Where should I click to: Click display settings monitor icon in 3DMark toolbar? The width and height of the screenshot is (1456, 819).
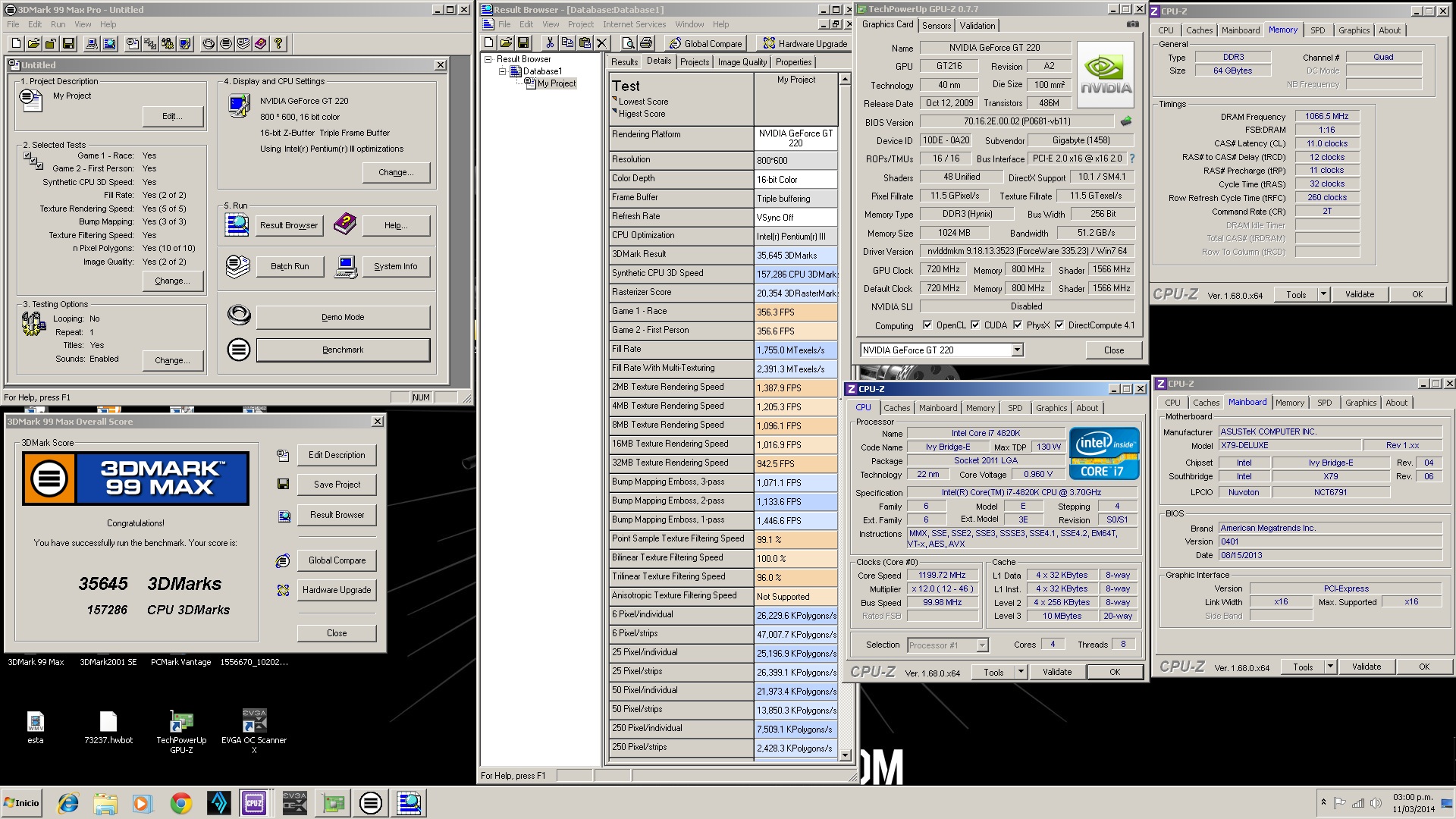tap(185, 43)
